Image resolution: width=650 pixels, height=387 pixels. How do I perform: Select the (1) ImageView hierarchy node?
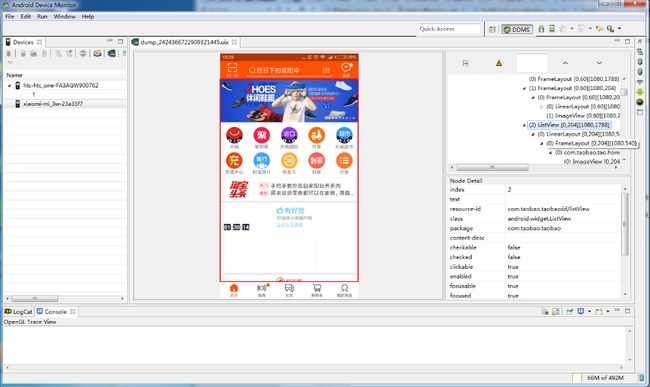tap(582, 116)
